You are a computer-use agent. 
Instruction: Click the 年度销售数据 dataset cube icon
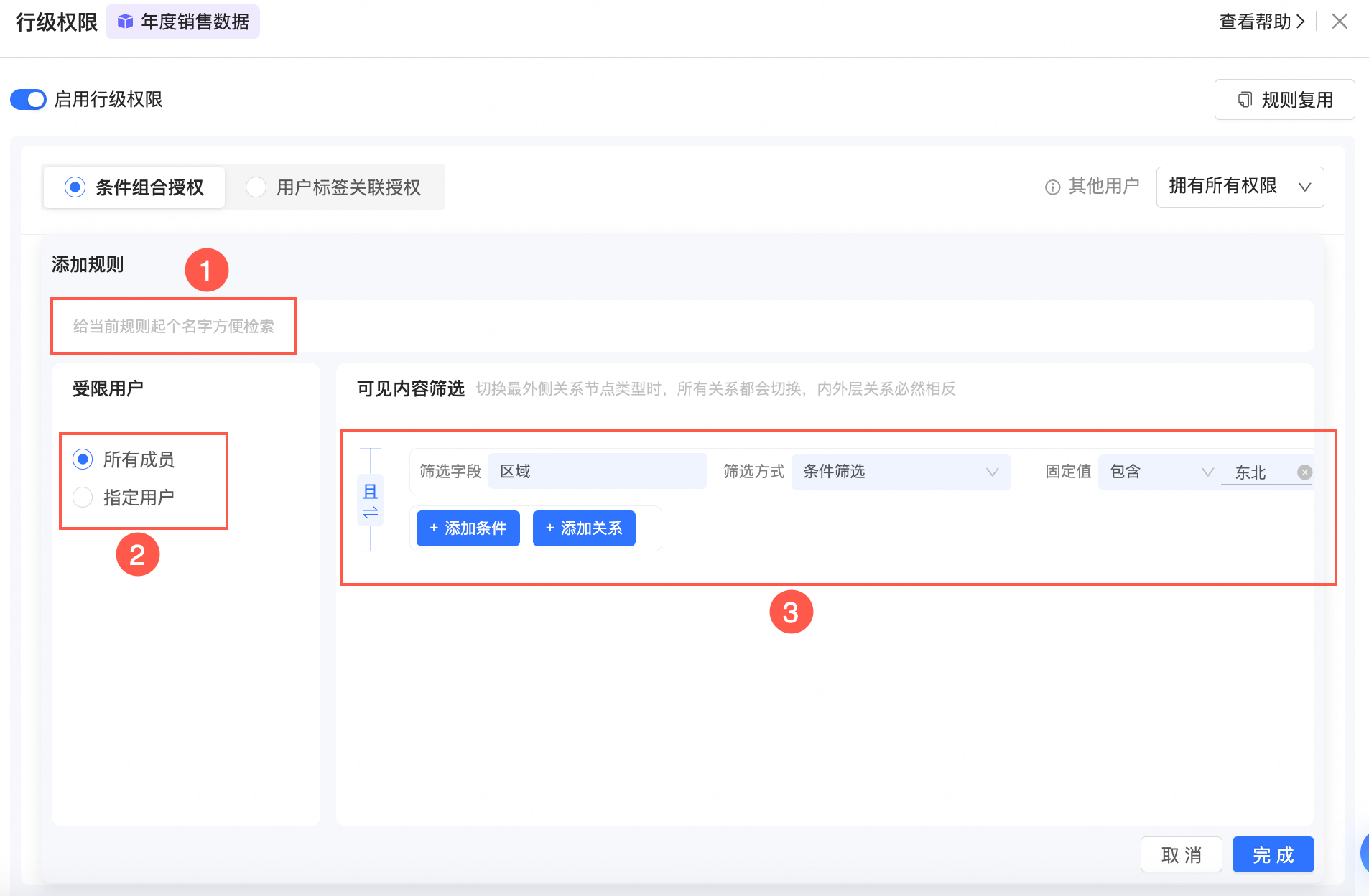click(125, 22)
